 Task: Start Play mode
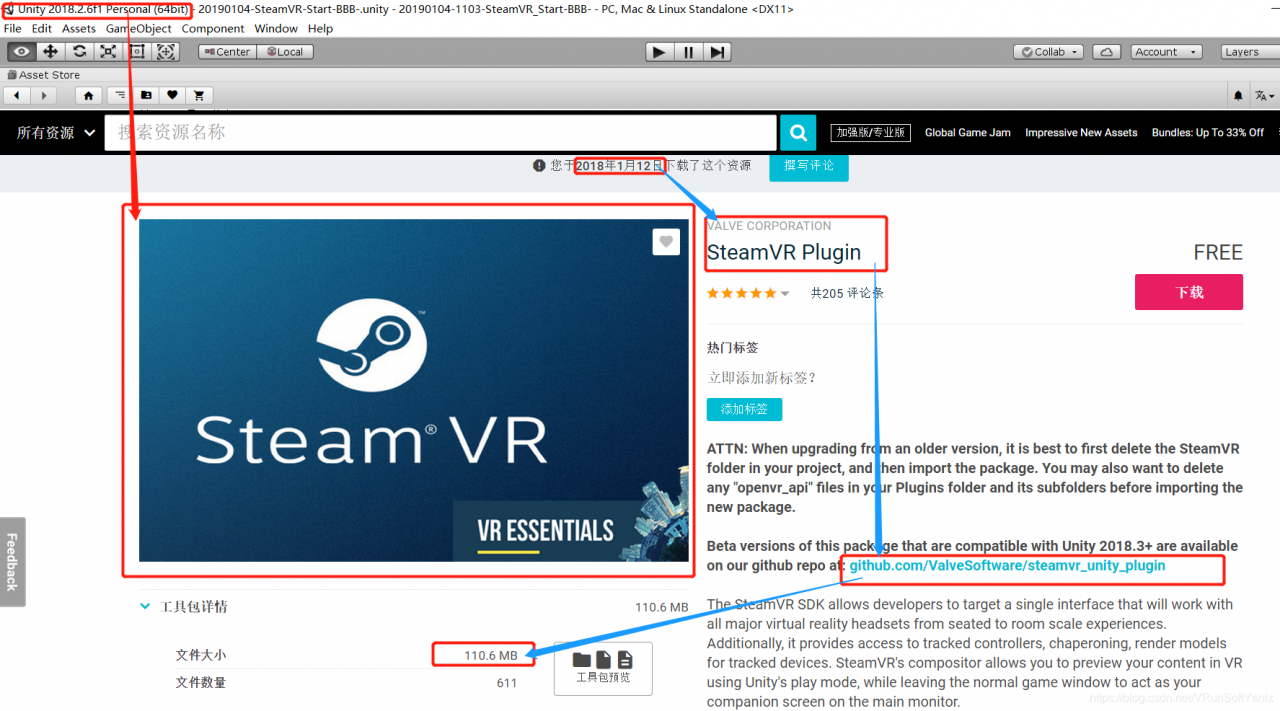pos(659,52)
